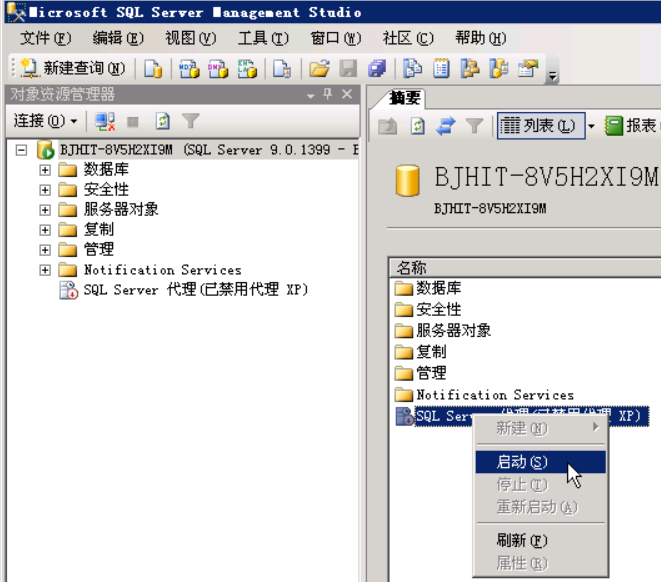Click the Object Explorer toolbar icon
This screenshot has width=661, height=582.
tap(470, 69)
